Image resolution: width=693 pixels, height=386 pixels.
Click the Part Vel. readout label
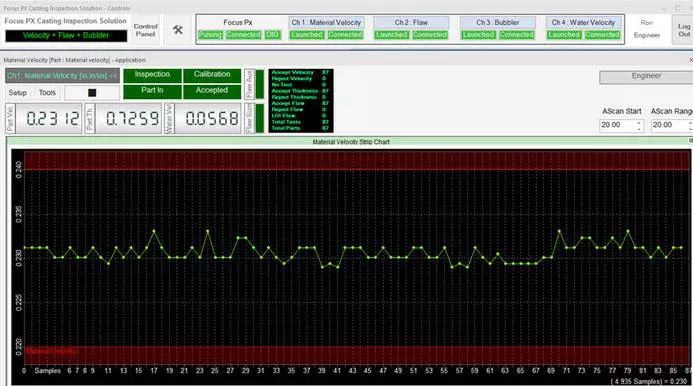pyautogui.click(x=11, y=118)
